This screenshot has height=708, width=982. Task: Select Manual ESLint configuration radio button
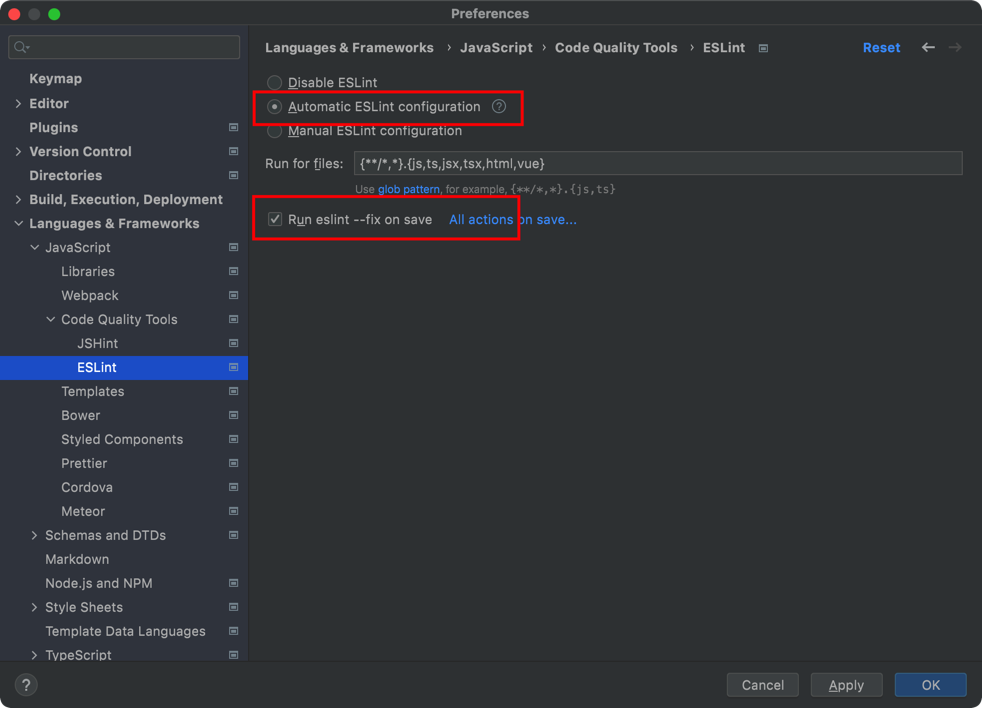click(274, 131)
